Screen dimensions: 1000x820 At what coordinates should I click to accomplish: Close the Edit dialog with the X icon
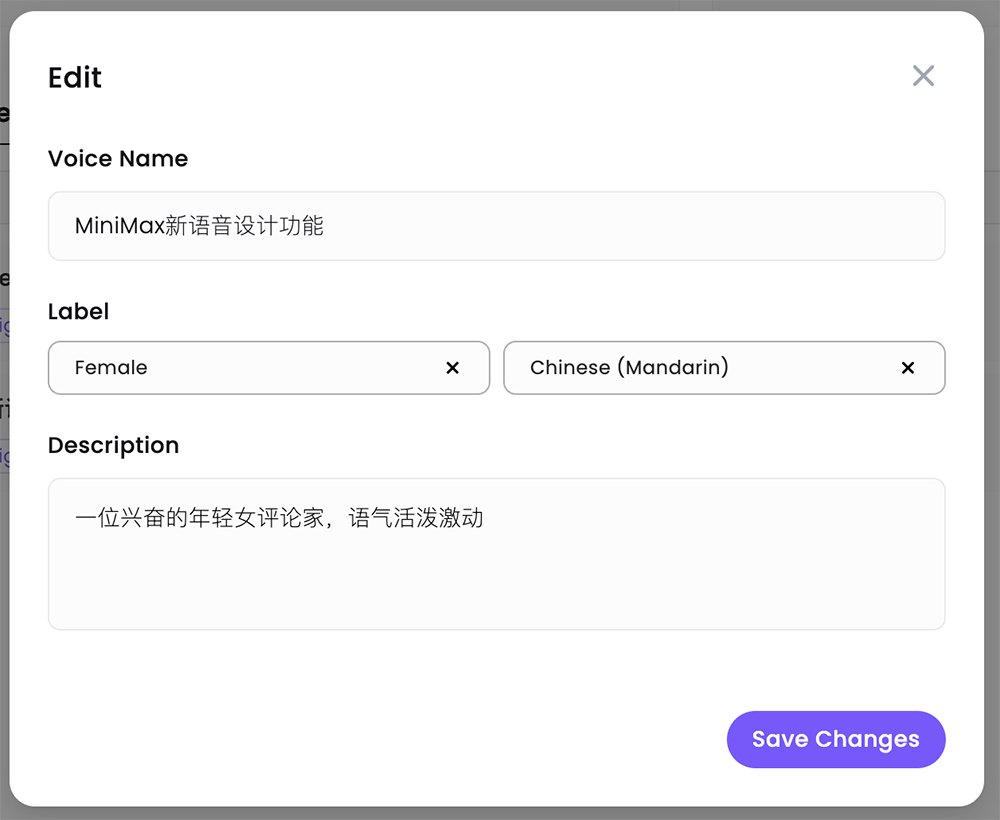tap(922, 76)
